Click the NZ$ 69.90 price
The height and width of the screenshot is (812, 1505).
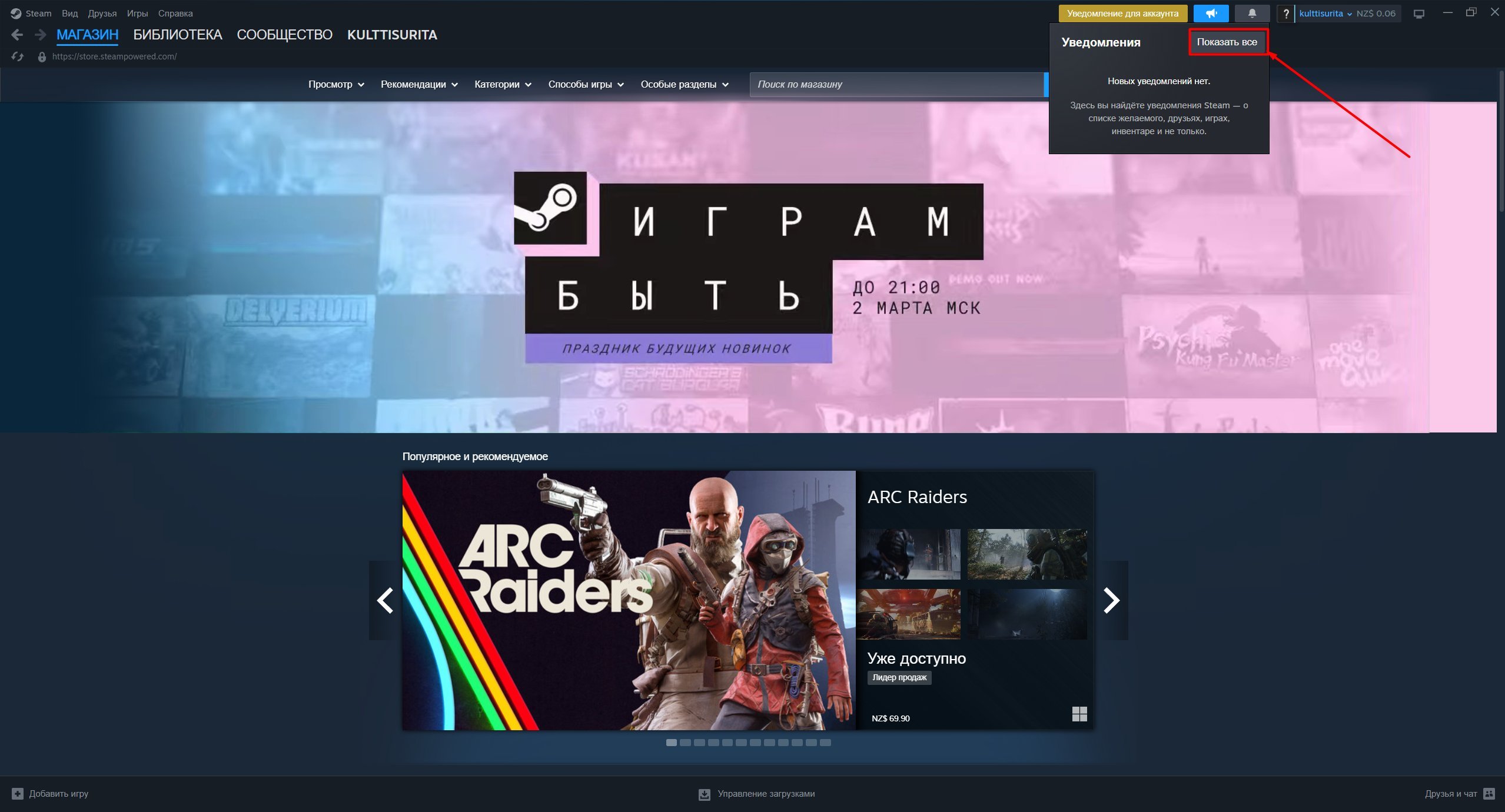point(891,718)
